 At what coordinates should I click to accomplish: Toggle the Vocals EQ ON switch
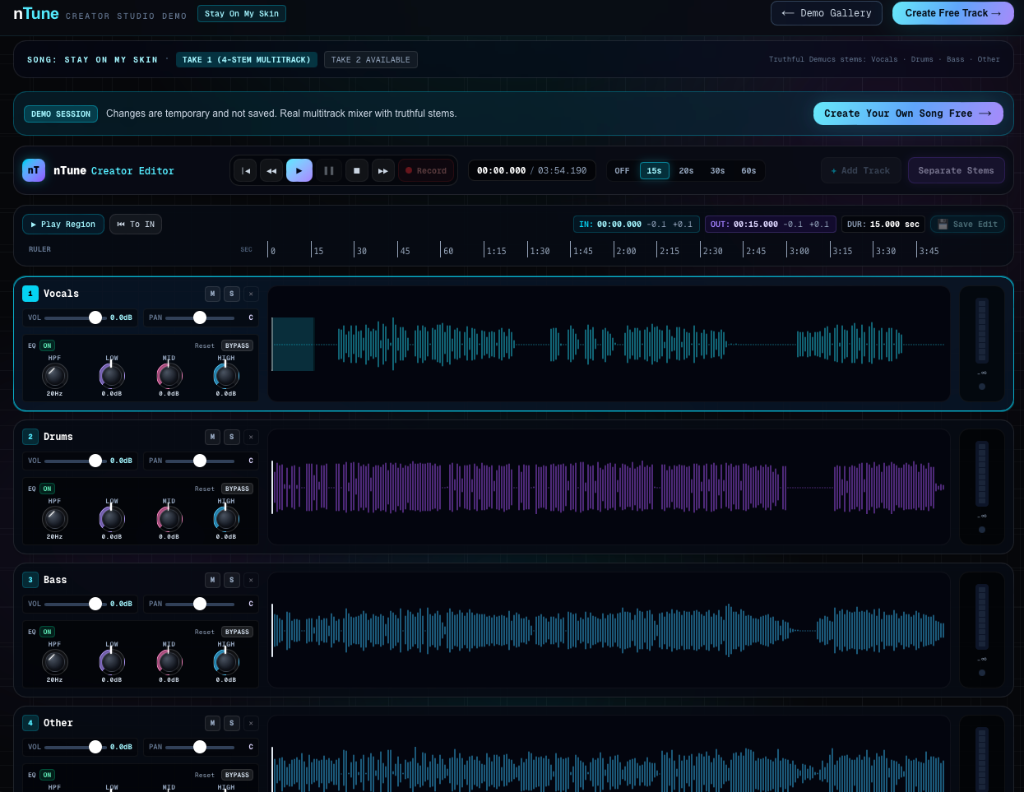click(47, 345)
